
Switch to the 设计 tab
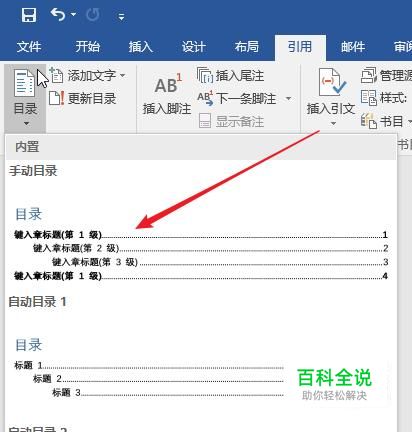pos(193,47)
